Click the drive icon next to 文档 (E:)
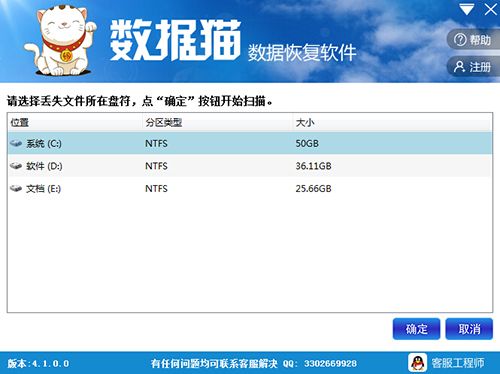Image resolution: width=500 pixels, height=374 pixels. [x=16, y=189]
